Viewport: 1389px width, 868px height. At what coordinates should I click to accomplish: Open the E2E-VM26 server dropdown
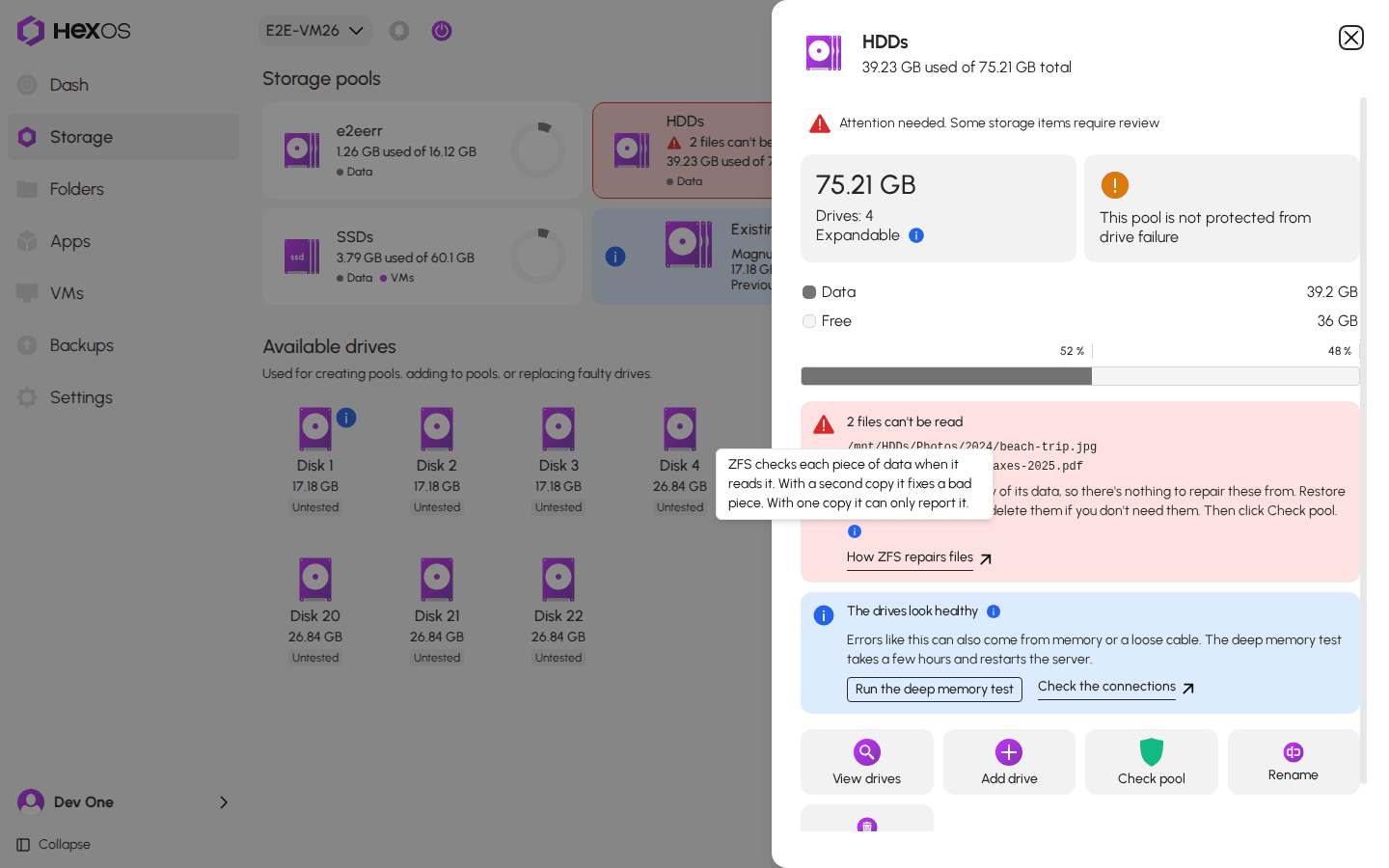pos(315,31)
